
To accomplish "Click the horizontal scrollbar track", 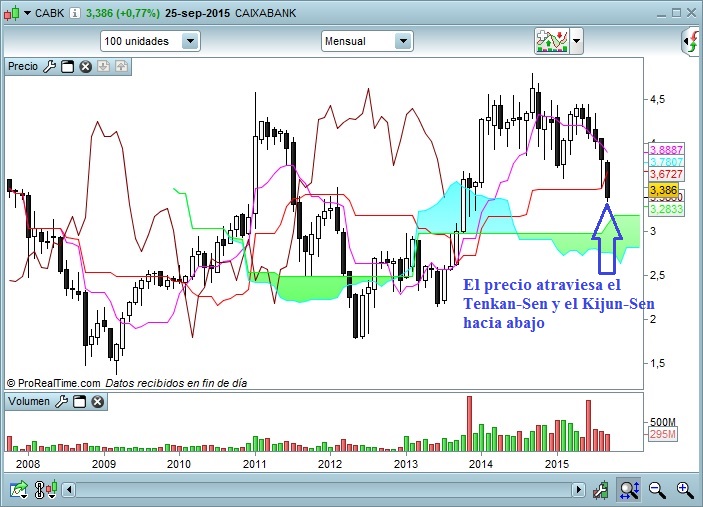I will click(x=323, y=490).
